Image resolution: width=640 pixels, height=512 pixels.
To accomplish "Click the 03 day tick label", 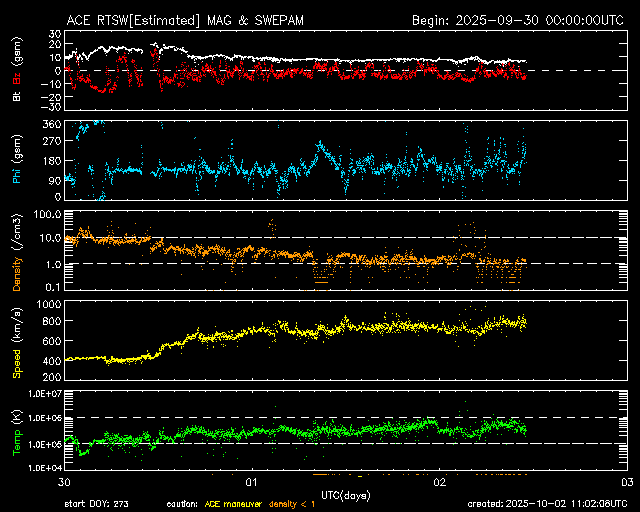I will pos(625,481).
